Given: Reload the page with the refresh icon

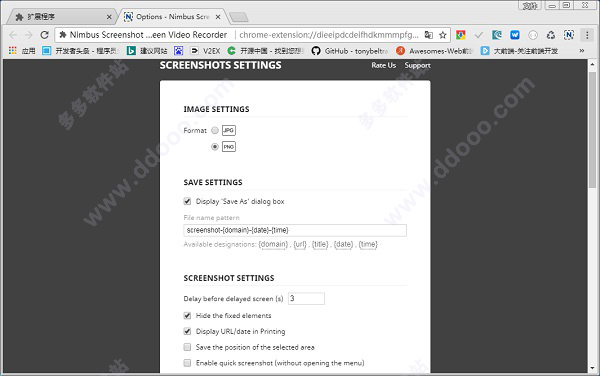Looking at the screenshot, I should coord(44,35).
